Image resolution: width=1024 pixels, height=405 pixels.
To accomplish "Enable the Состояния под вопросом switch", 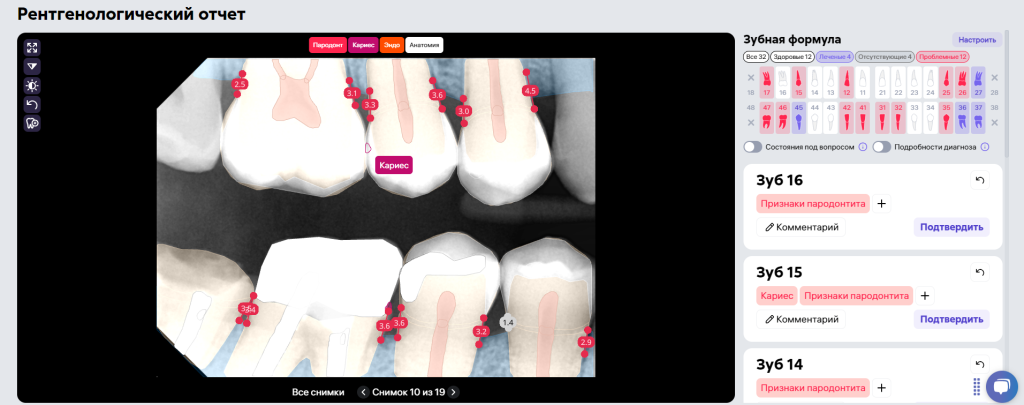I will (x=752, y=147).
